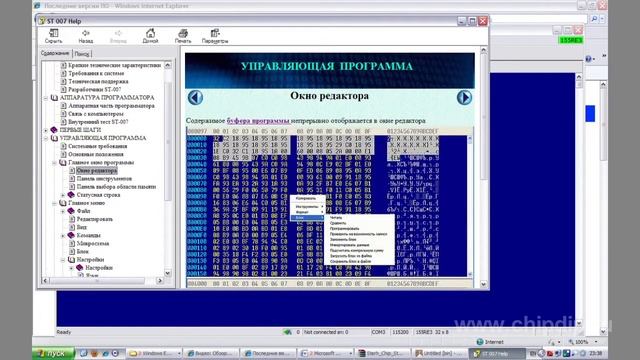
Task: Open the Краткие технические характеристики topic
Action: click(x=115, y=65)
